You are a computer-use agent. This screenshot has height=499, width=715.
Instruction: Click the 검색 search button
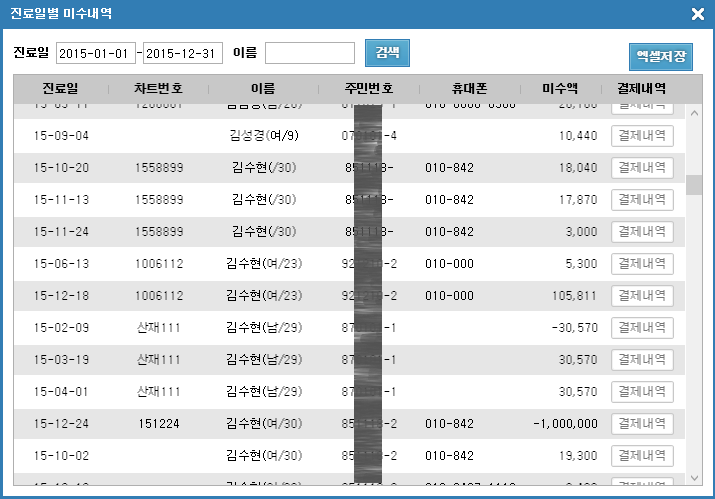387,53
